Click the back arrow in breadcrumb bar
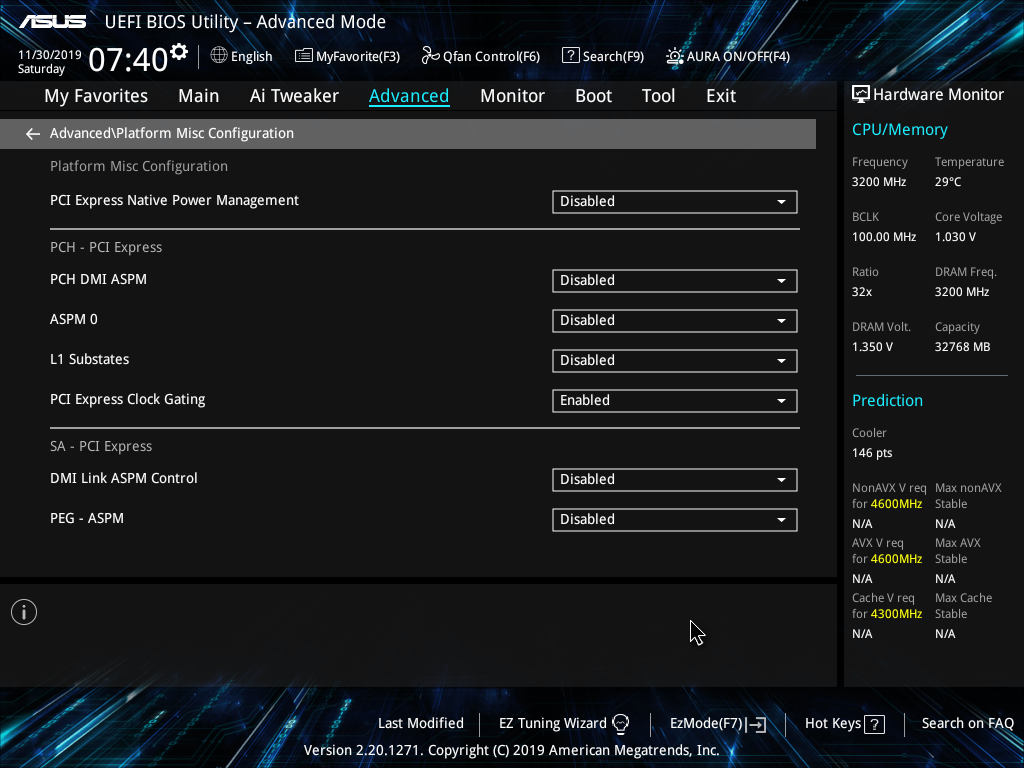This screenshot has height=768, width=1024. coord(33,134)
